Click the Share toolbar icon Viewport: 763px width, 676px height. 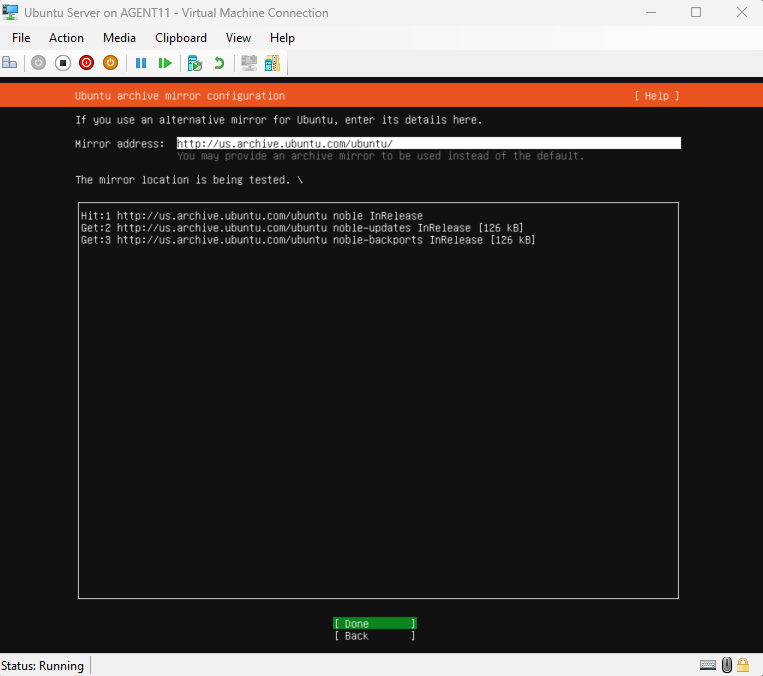pyautogui.click(x=272, y=63)
